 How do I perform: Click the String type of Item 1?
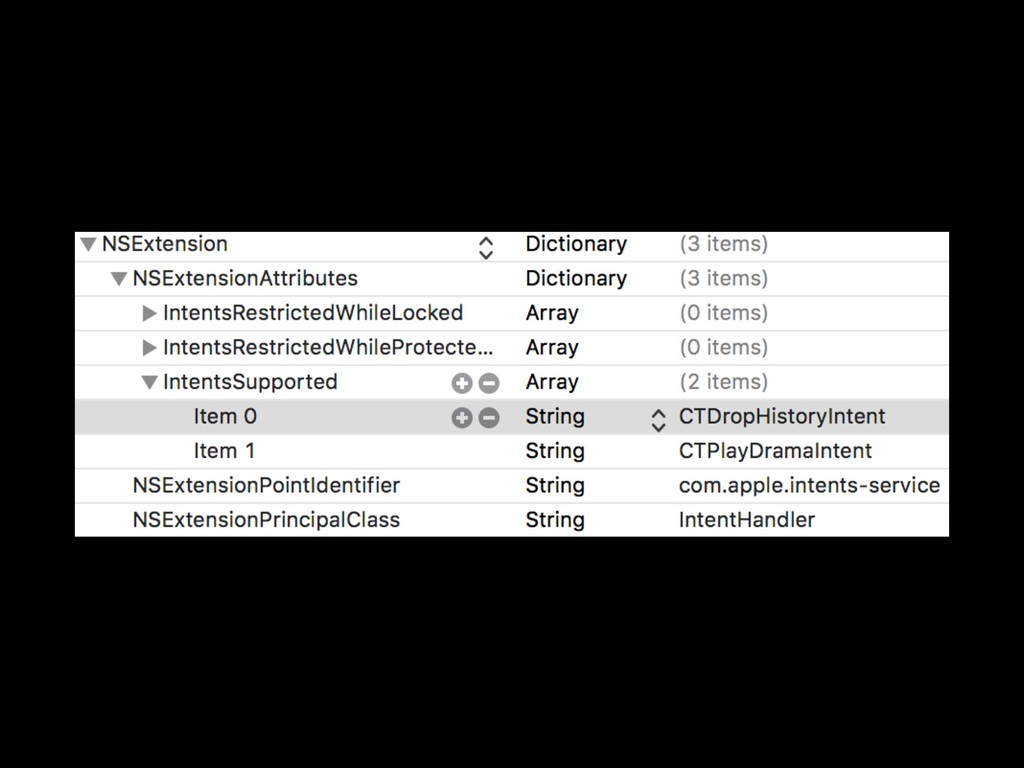pos(554,451)
